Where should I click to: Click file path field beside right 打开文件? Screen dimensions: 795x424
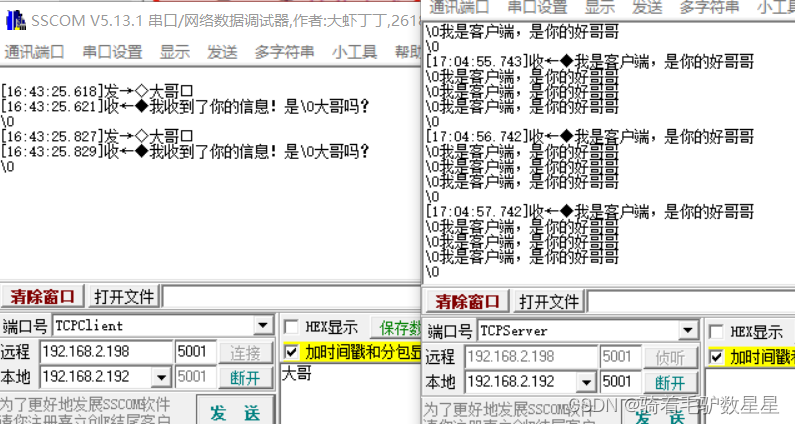coord(691,302)
